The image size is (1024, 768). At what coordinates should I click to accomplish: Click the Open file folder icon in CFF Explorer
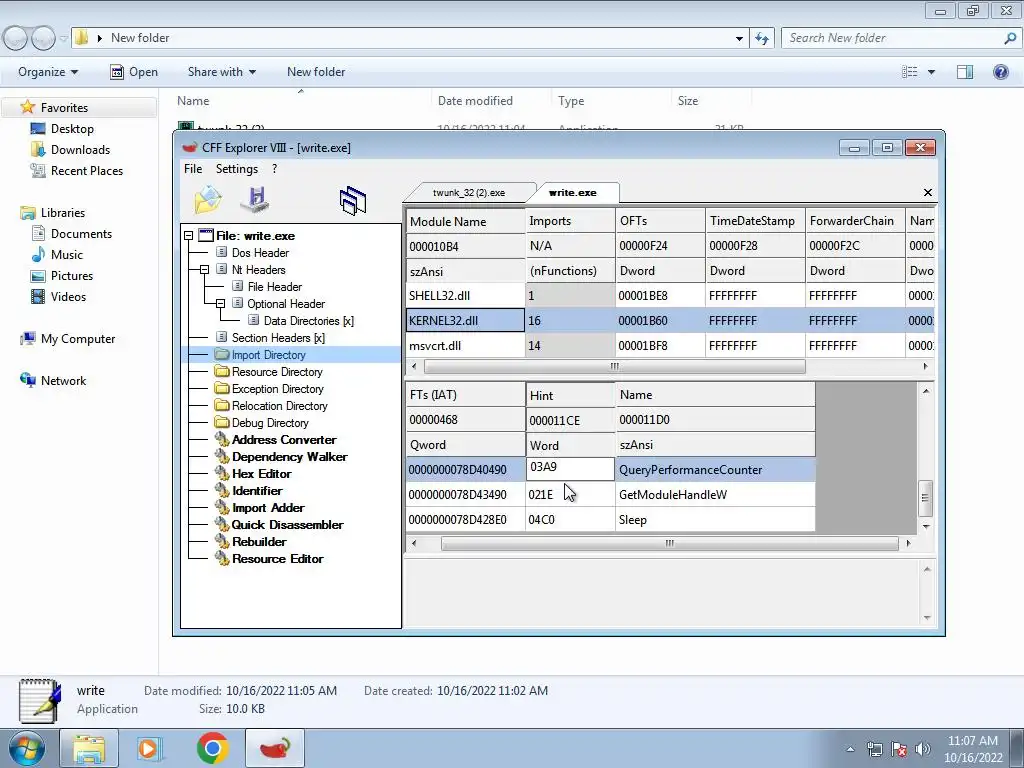click(x=208, y=200)
